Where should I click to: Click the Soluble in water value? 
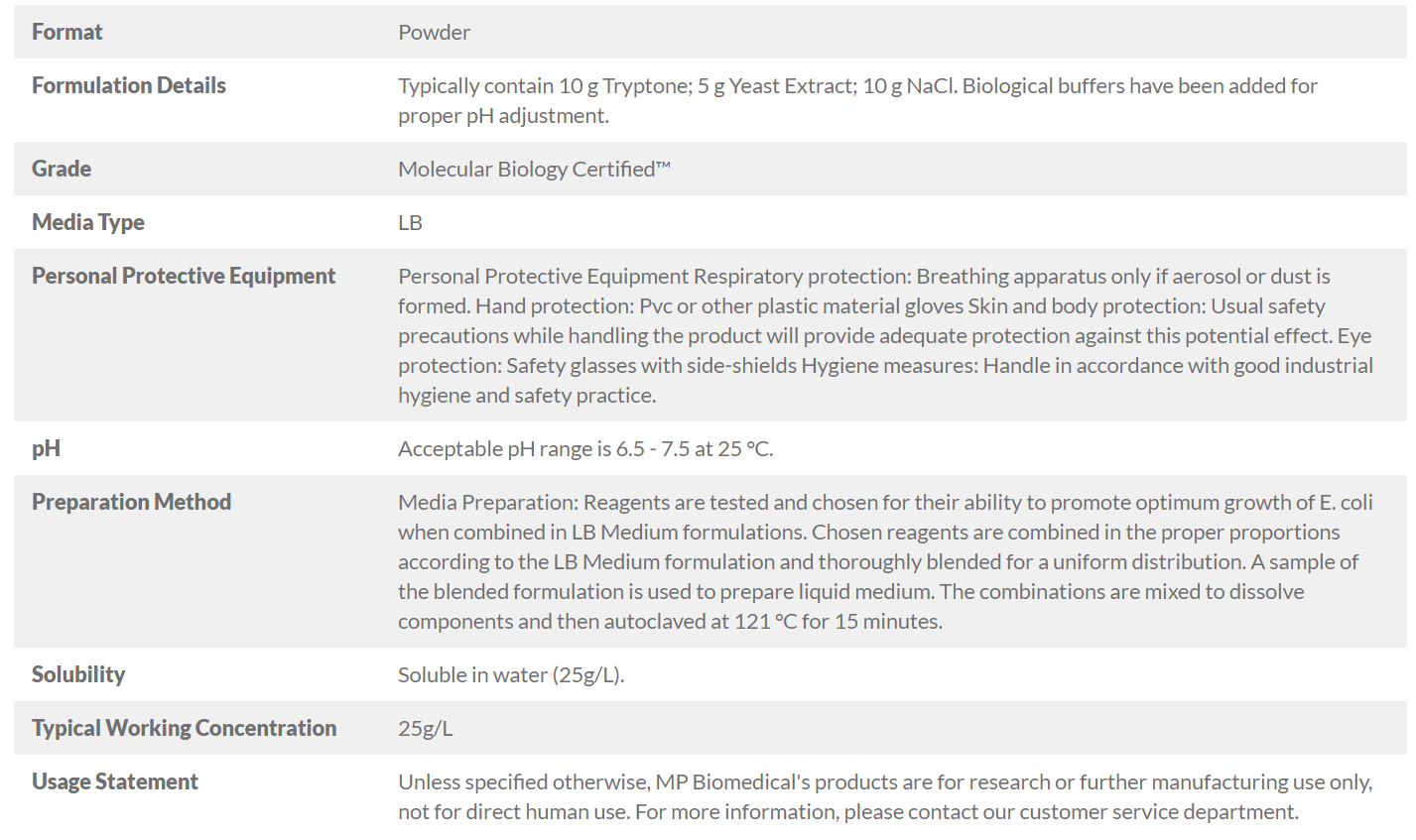[x=511, y=674]
